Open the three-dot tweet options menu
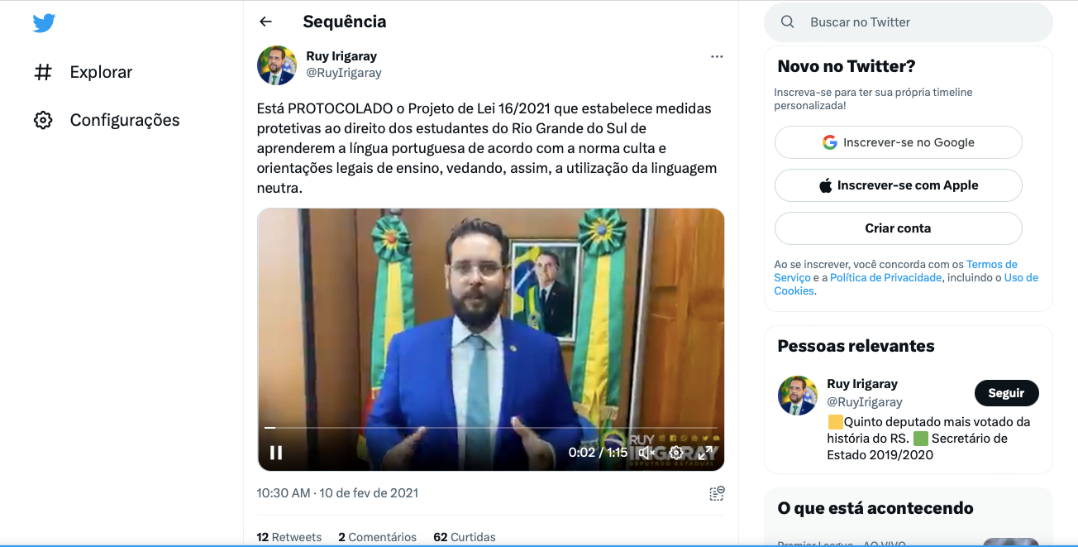This screenshot has width=1078, height=547. (x=717, y=56)
